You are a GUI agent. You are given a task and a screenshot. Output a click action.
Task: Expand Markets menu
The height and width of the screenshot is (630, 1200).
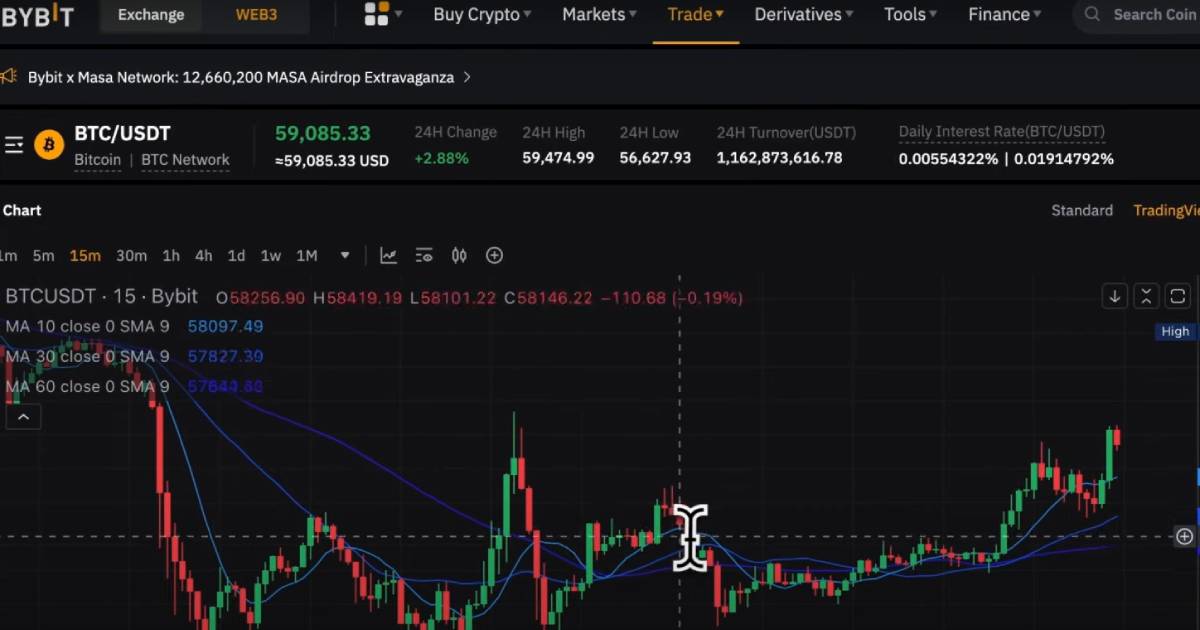(600, 14)
